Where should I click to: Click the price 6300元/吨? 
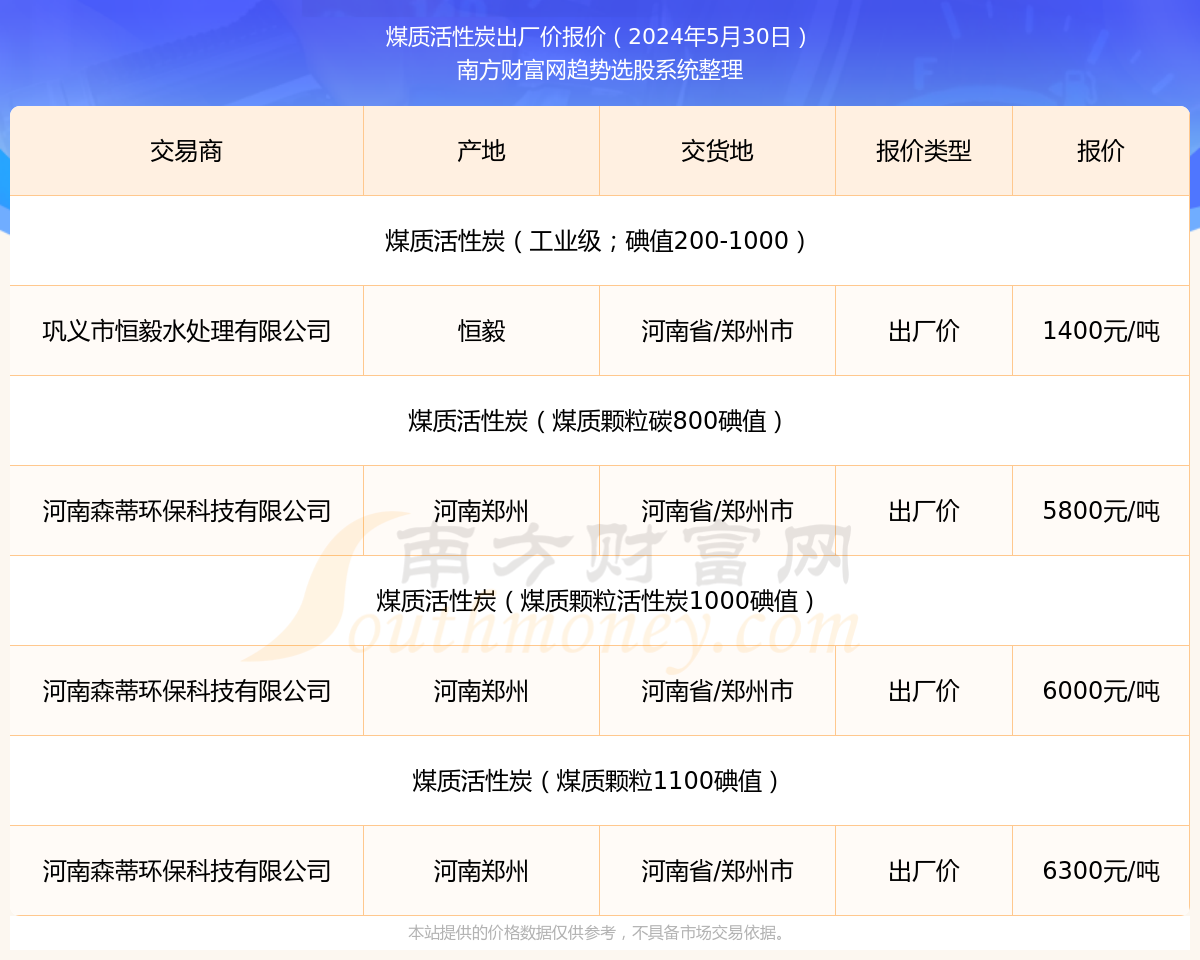click(1101, 871)
